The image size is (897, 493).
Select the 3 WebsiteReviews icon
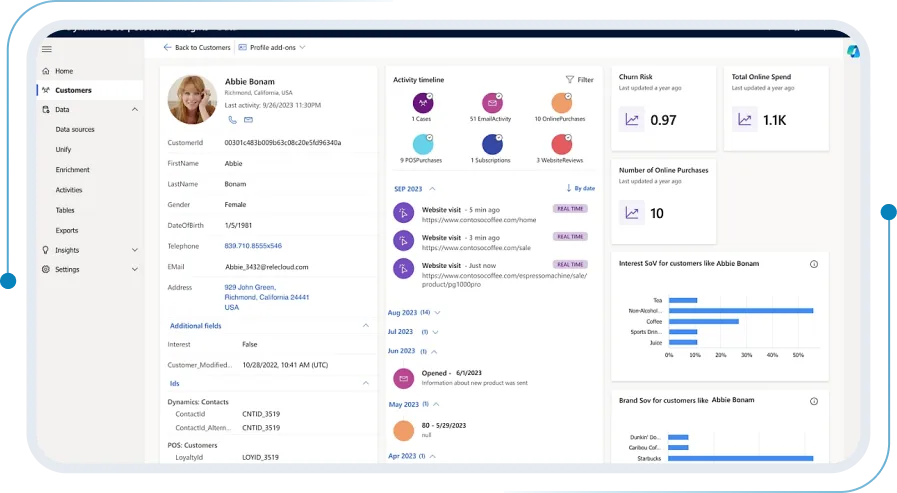coord(561,145)
